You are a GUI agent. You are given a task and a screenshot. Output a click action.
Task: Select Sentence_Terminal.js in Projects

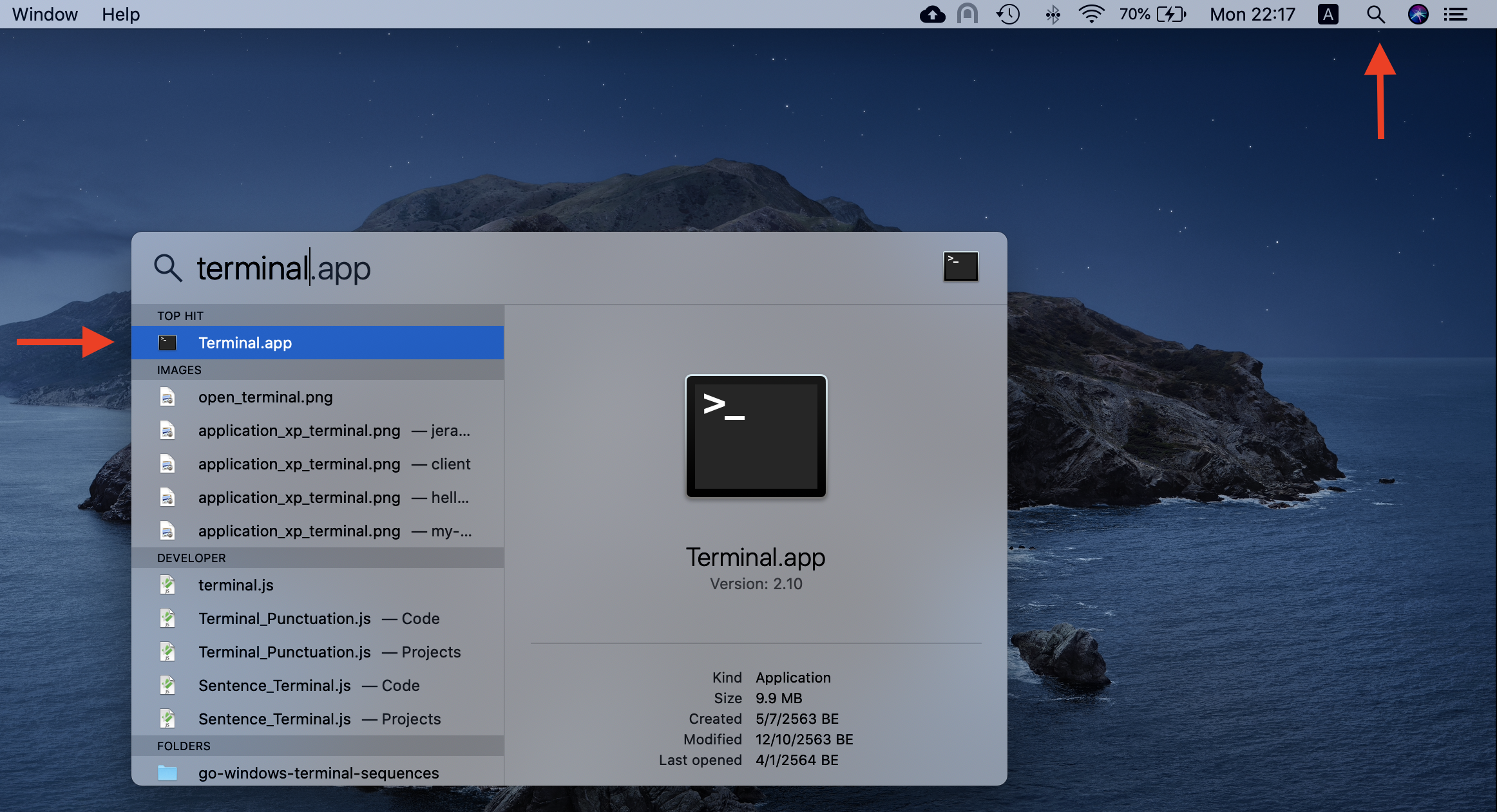(318, 719)
